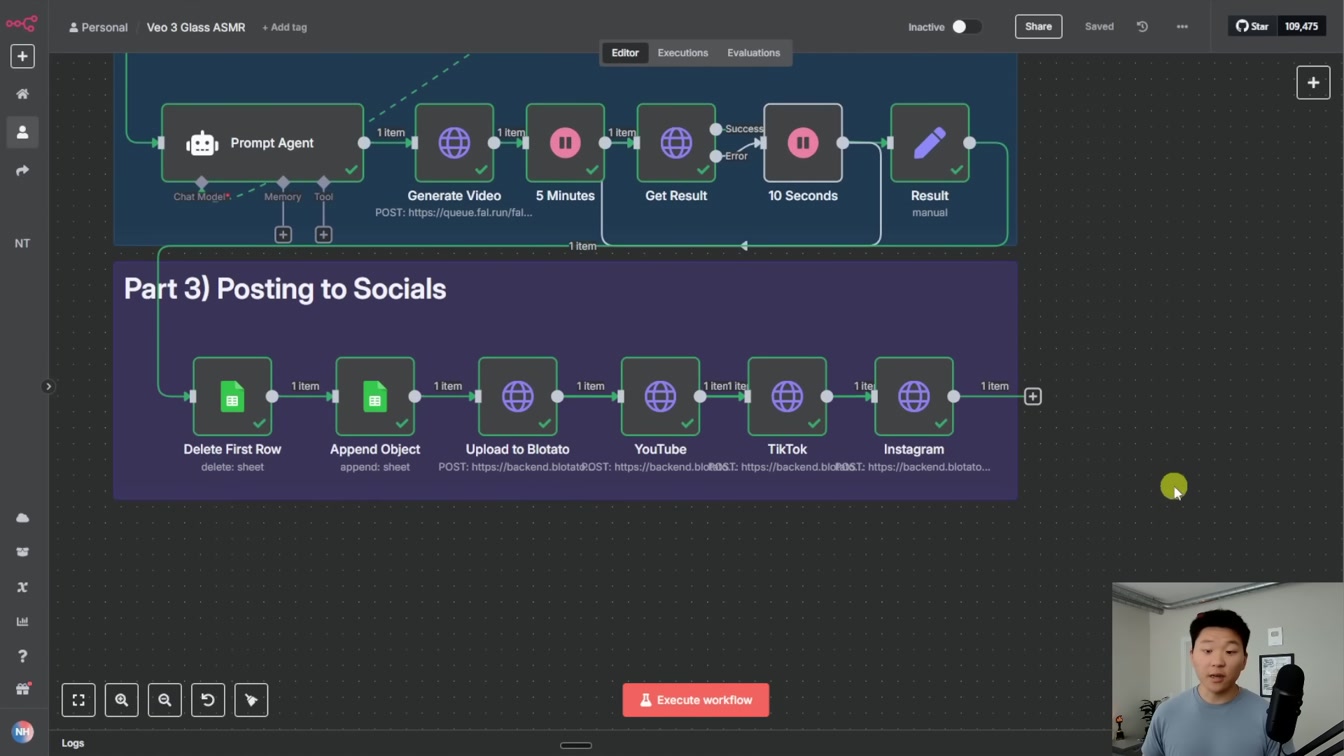Open nodes panel with top-right plus
1344x756 pixels.
(1313, 83)
